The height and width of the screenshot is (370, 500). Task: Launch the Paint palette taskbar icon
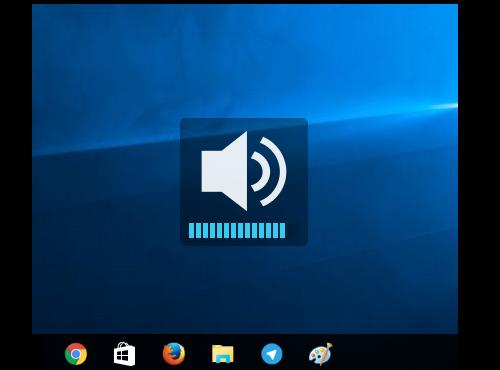(321, 354)
